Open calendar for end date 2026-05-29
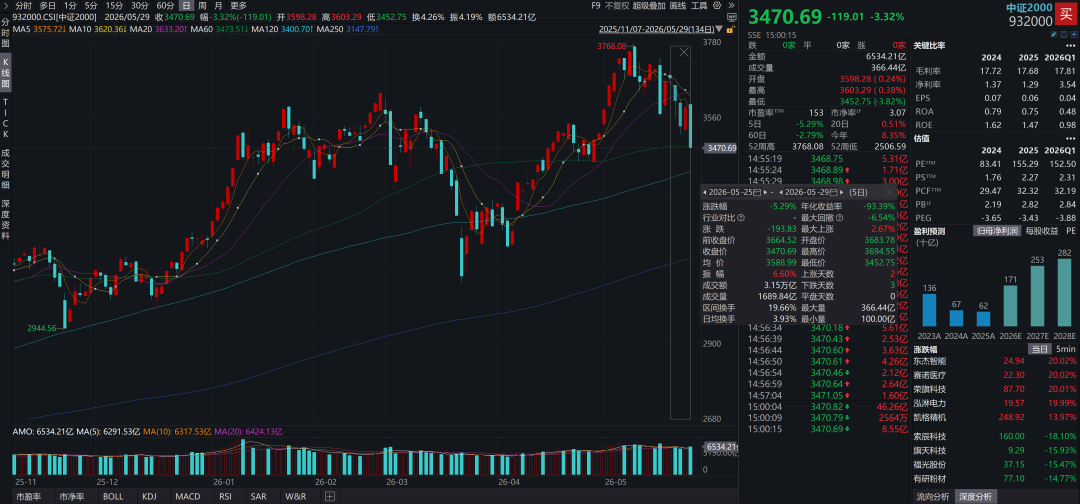 tap(835, 192)
